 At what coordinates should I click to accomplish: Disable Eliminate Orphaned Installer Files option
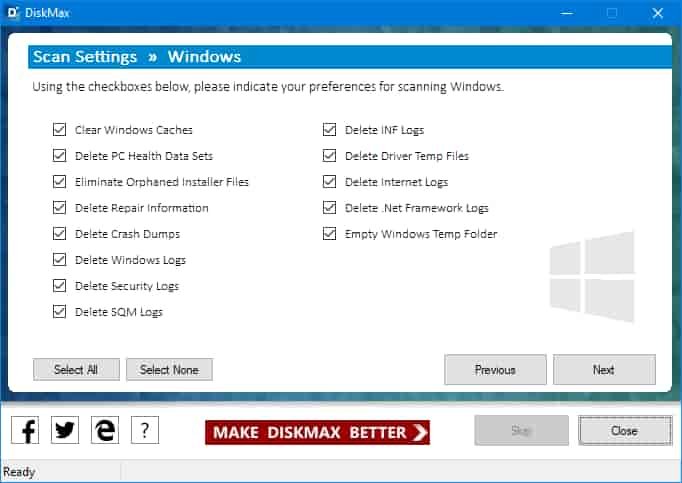click(x=59, y=182)
